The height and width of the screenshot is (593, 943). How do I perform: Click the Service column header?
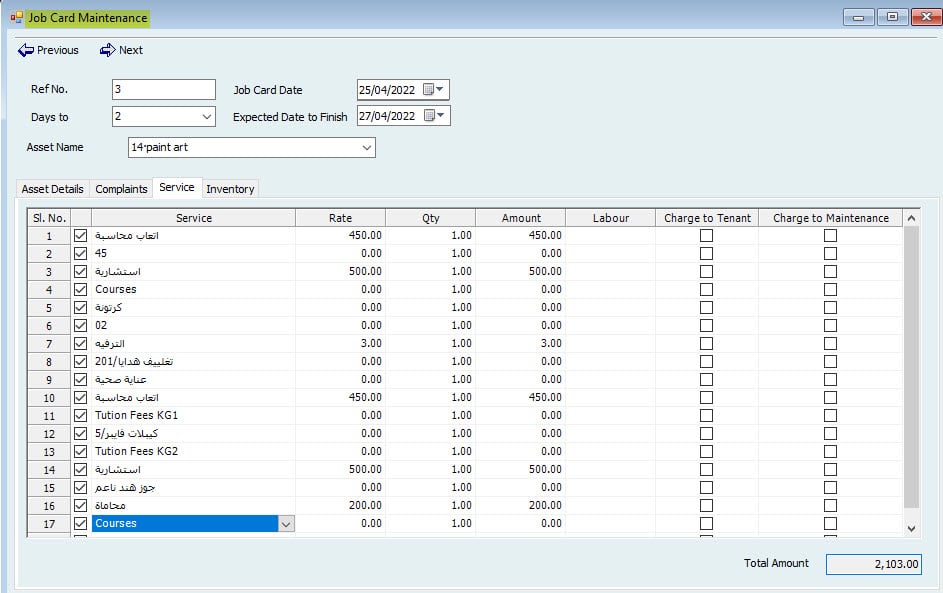[x=194, y=218]
